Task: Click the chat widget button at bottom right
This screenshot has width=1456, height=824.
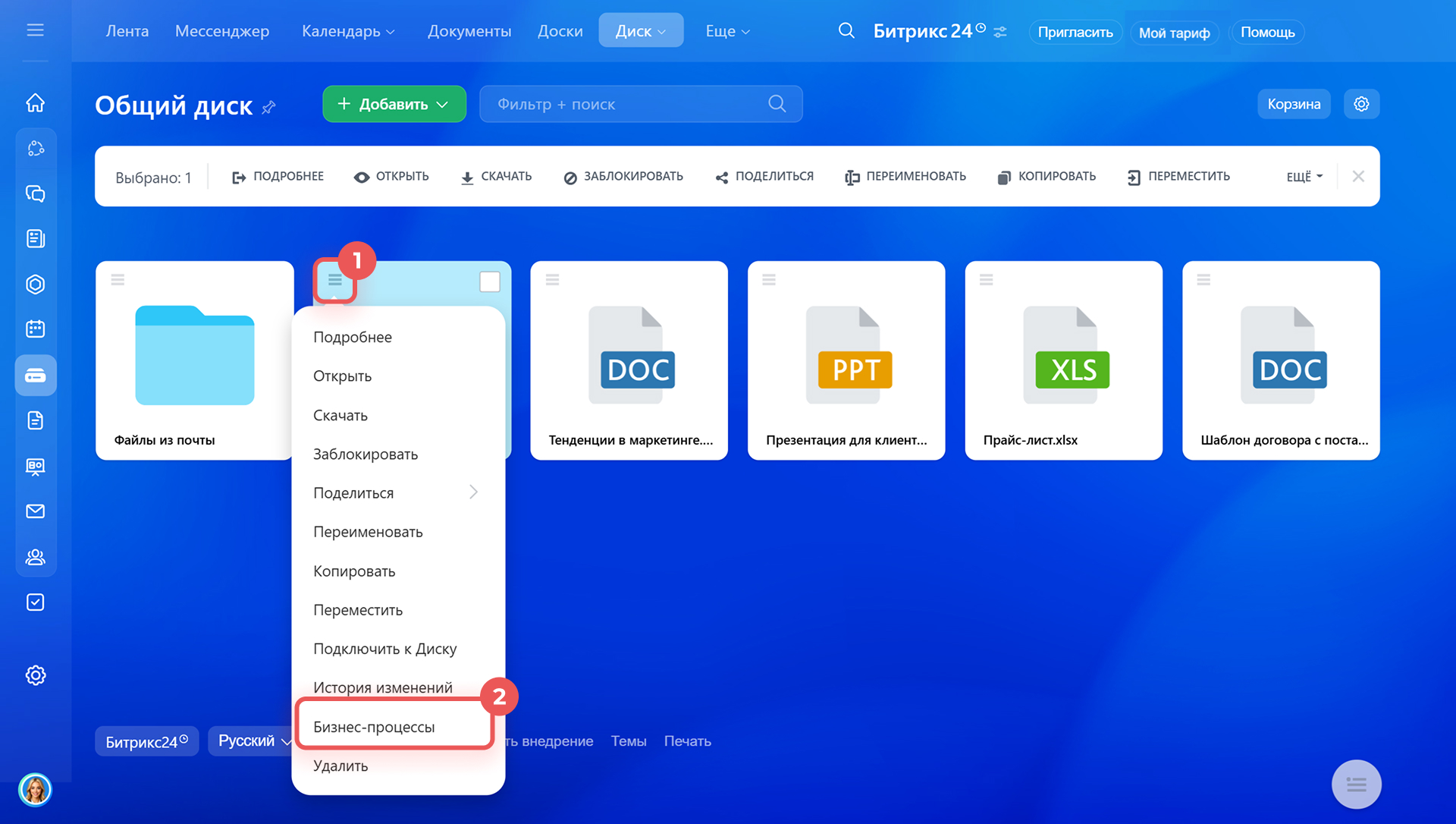Action: pos(1356,784)
